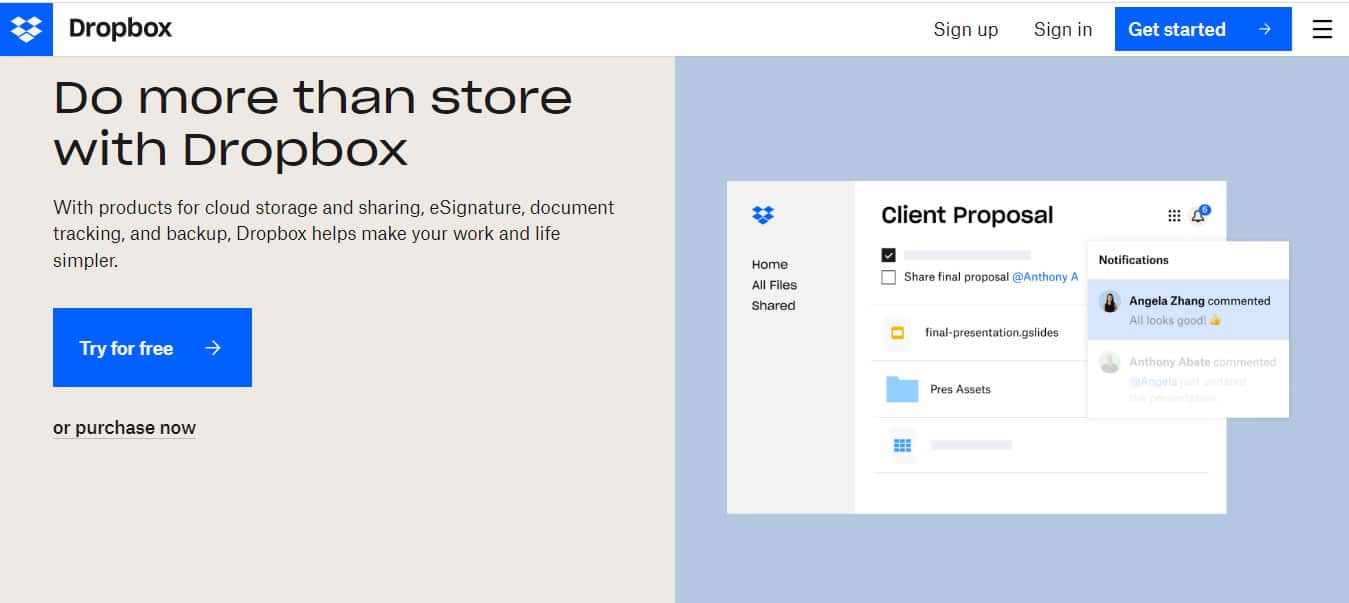Viewport: 1349px width, 603px height.
Task: Click the notification bell icon
Action: 1198,216
